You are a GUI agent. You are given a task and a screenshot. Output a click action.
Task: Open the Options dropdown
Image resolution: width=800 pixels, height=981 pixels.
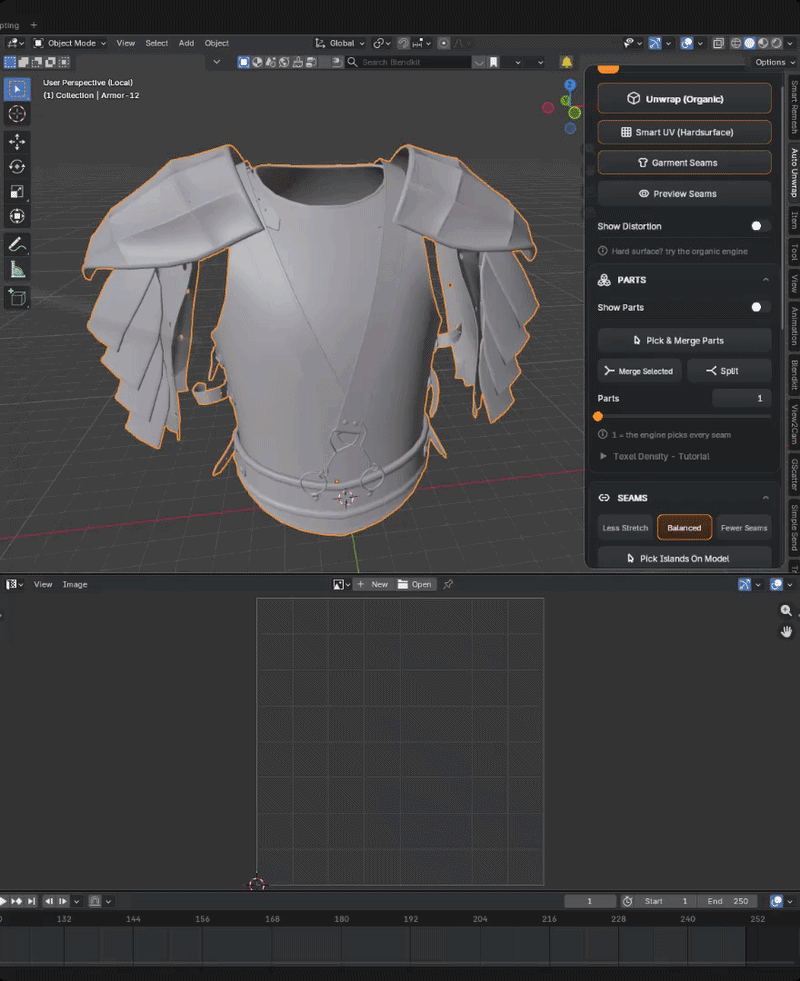click(x=774, y=62)
